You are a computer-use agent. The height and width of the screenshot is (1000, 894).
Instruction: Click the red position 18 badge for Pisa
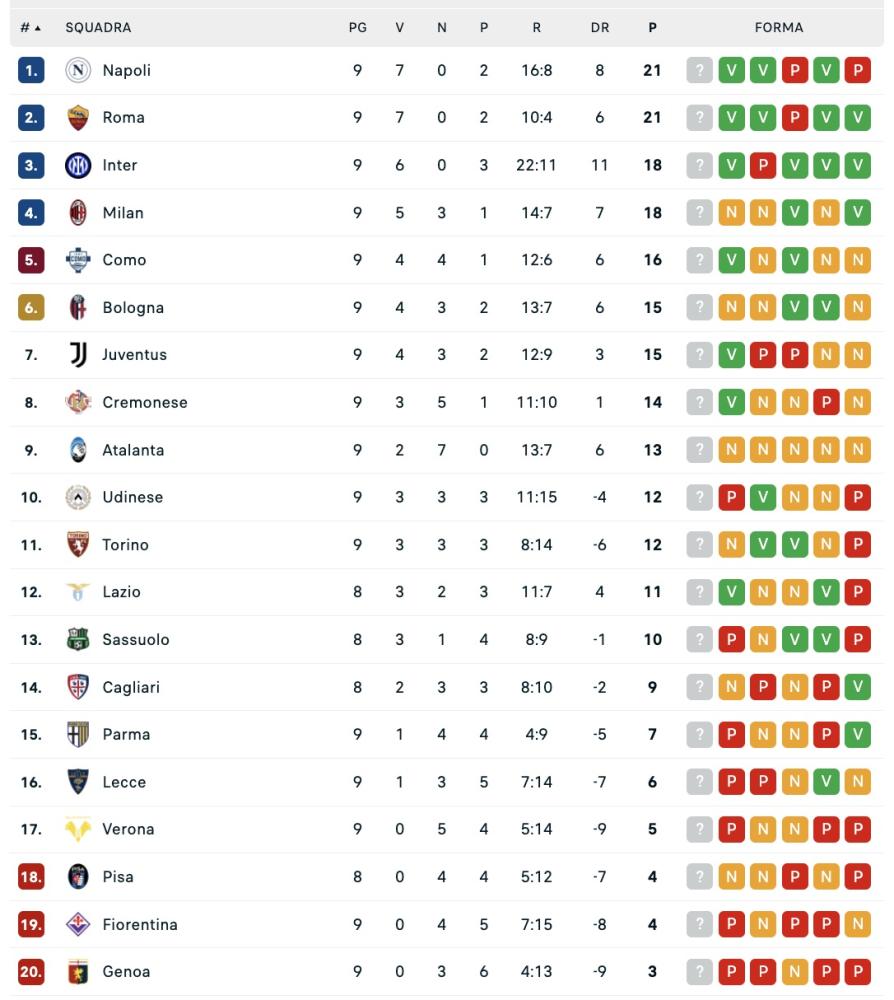click(x=31, y=877)
